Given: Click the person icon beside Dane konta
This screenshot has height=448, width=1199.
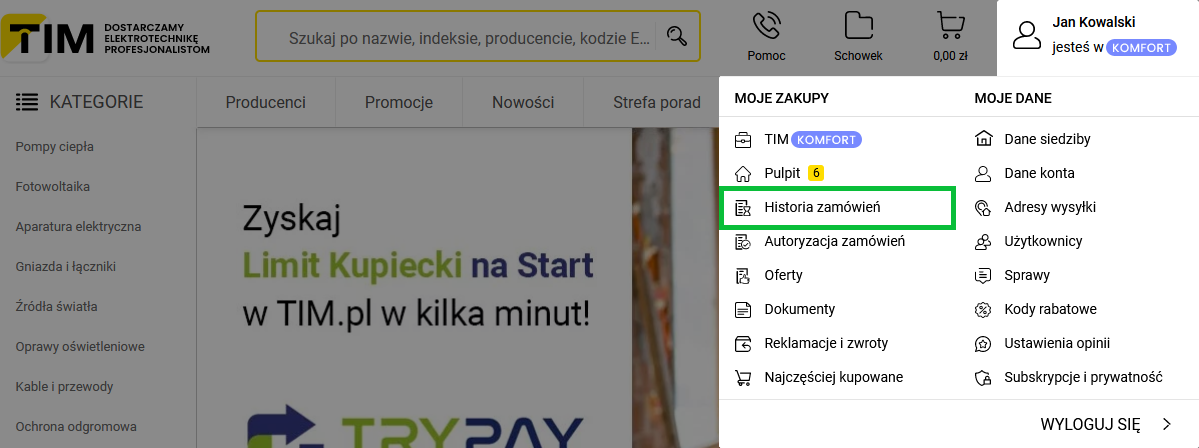Looking at the screenshot, I should (983, 174).
